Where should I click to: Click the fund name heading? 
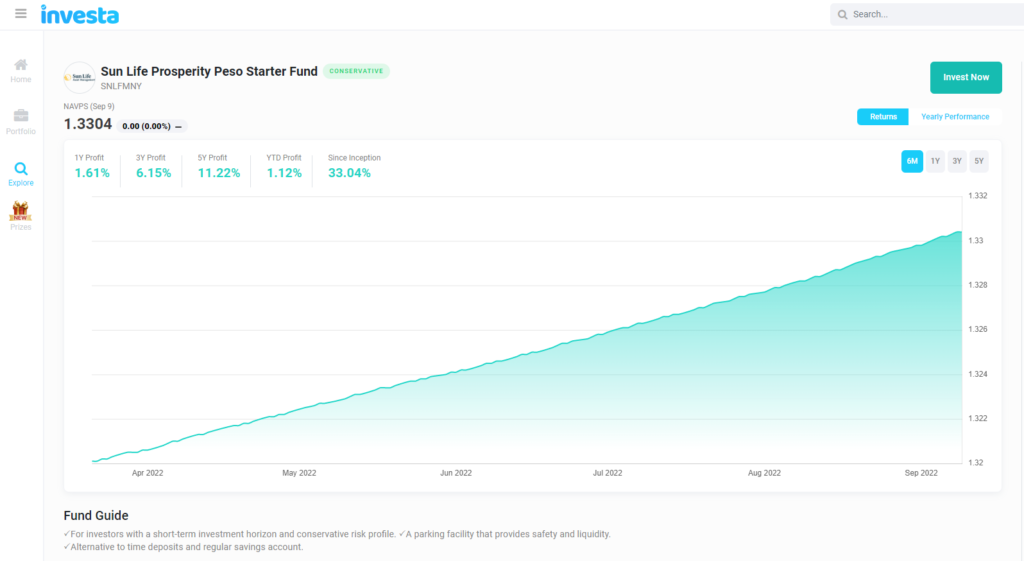(x=209, y=71)
